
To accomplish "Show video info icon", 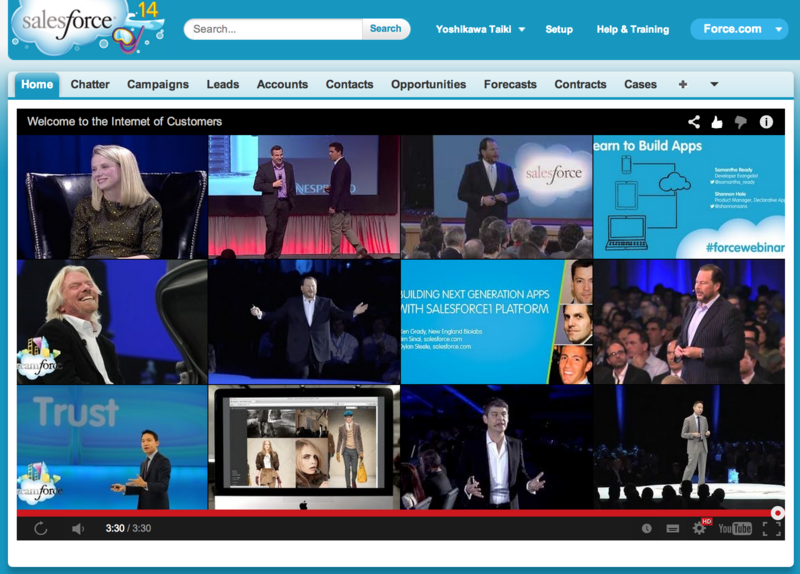I will click(766, 122).
